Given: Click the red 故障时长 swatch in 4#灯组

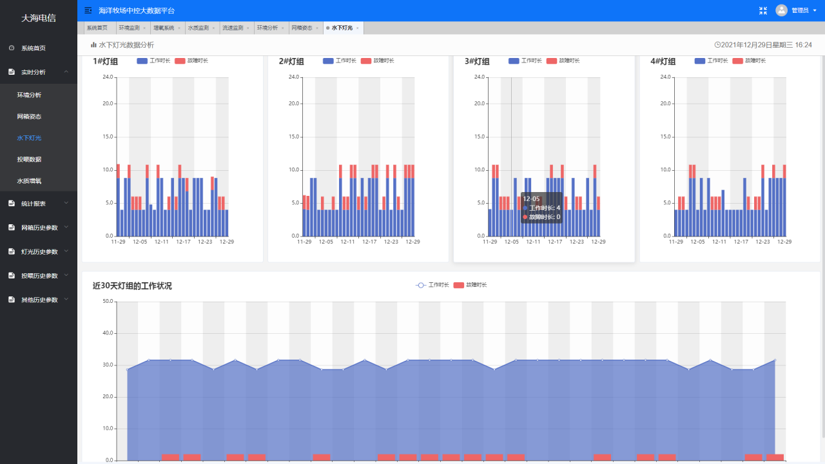Looking at the screenshot, I should [x=738, y=61].
